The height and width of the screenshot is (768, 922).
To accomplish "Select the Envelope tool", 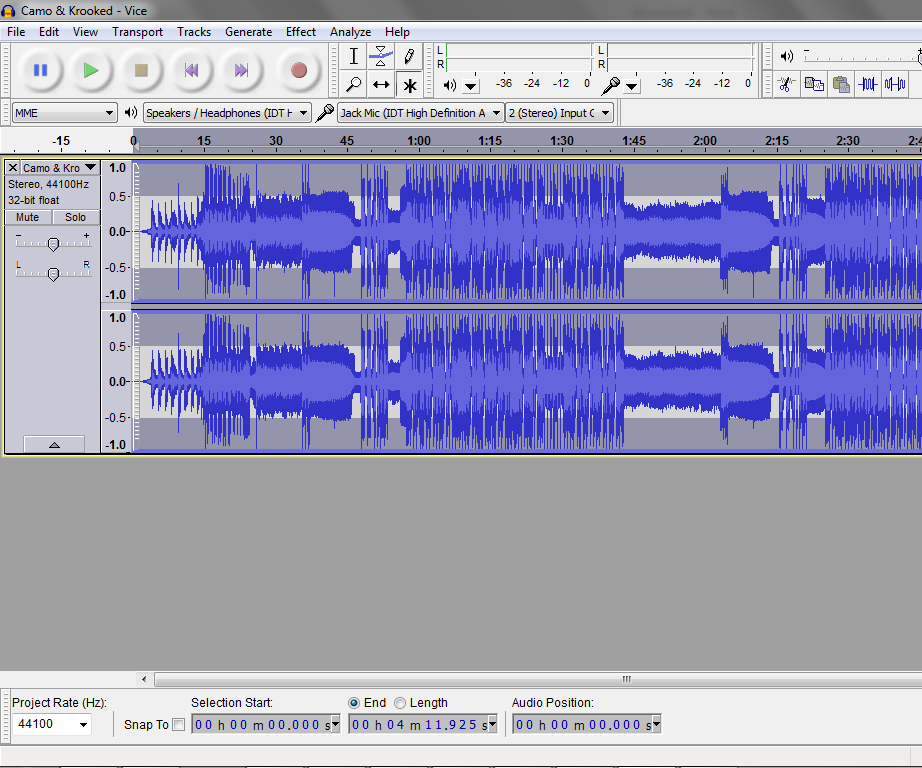I will [381, 57].
